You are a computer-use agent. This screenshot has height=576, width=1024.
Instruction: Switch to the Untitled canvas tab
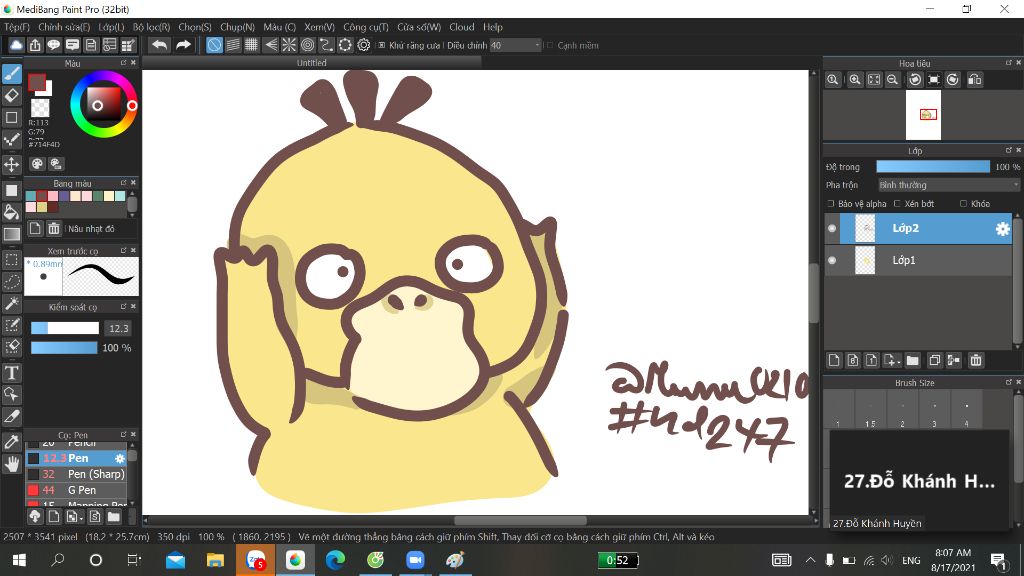(312, 63)
